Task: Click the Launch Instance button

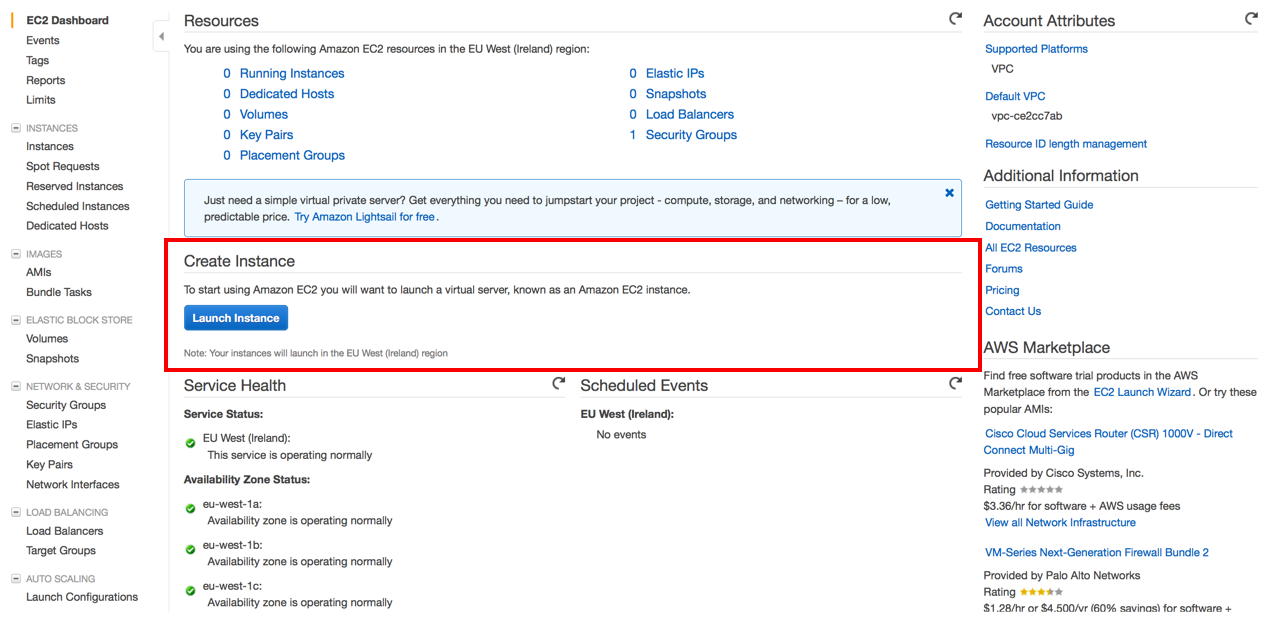Action: (x=236, y=318)
